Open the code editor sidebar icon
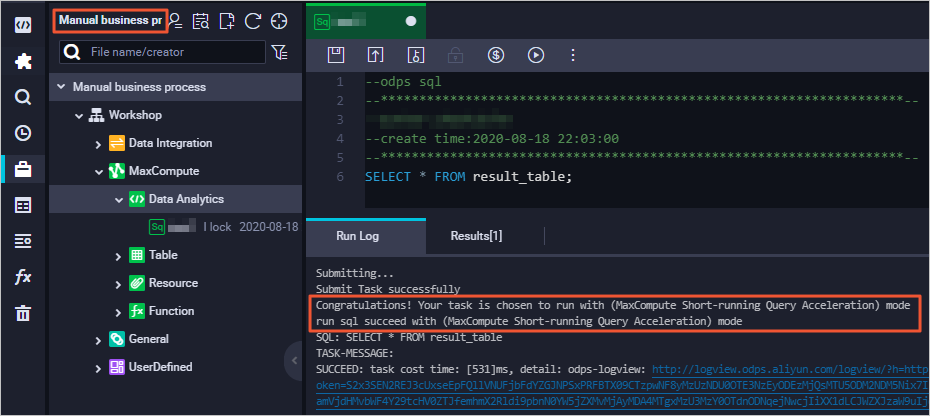The width and height of the screenshot is (930, 416). tap(23, 26)
